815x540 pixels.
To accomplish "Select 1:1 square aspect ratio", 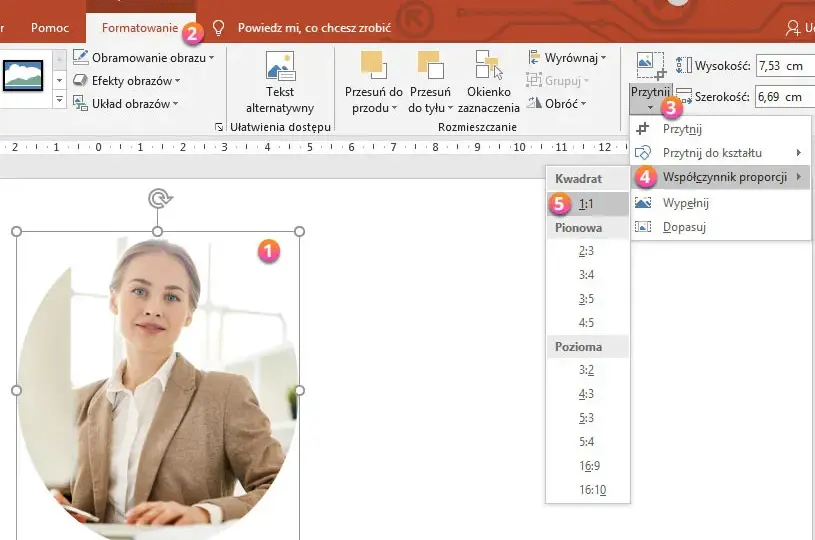I will [x=588, y=204].
